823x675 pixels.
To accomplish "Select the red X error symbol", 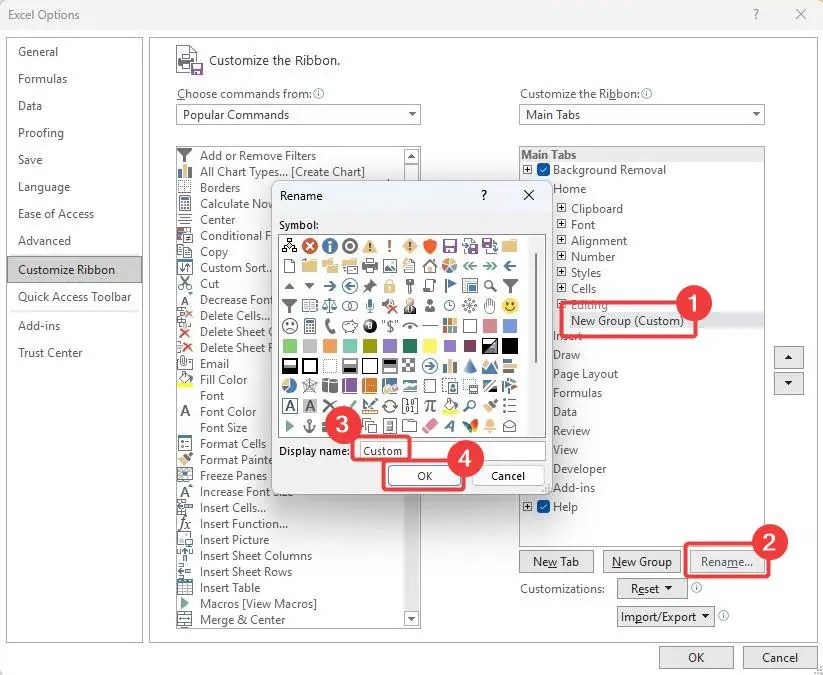I will 310,246.
